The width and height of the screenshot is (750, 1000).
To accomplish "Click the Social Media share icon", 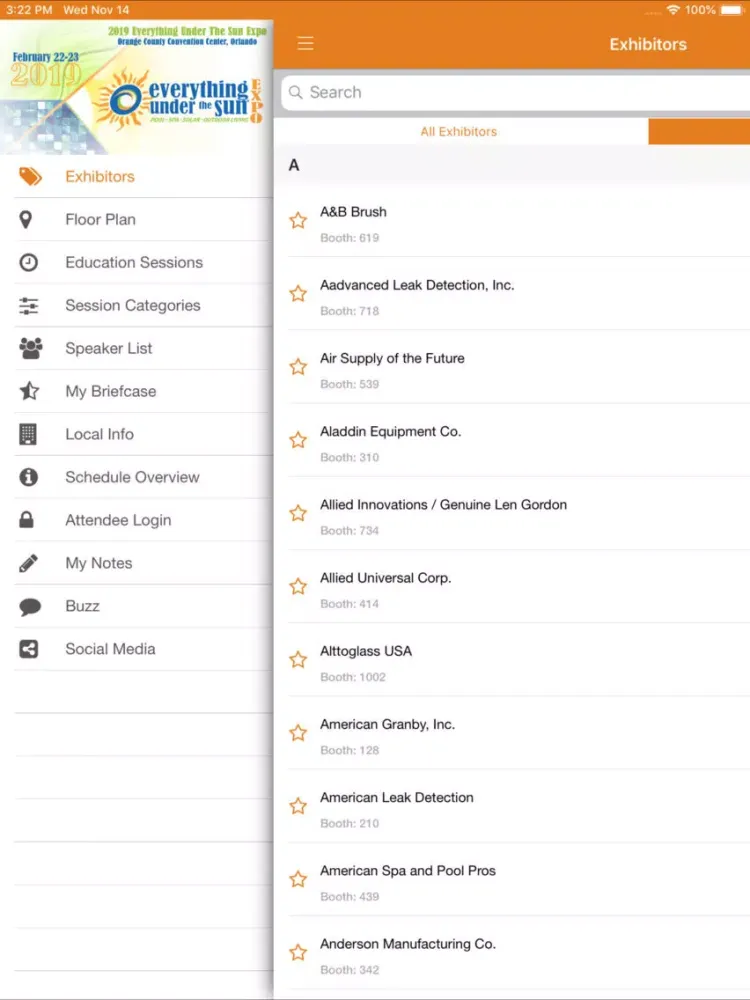I will pyautogui.click(x=29, y=649).
